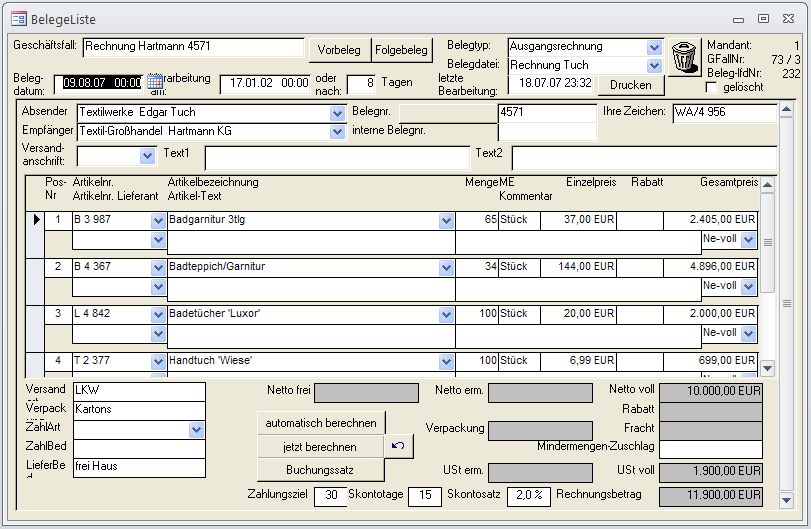Screen dimensions: 811x529
Task: Click the Gesamtpreis 2.000,00 EUR cell
Action: [x=710, y=313]
